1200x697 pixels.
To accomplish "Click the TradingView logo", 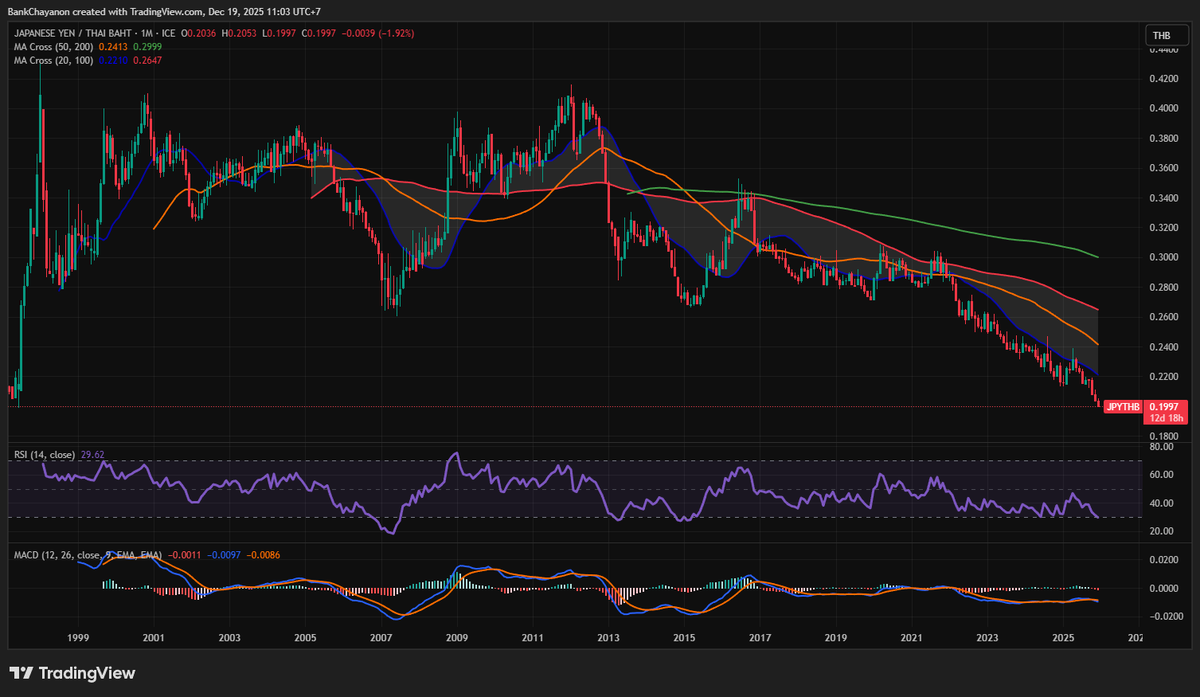I will 73,673.
